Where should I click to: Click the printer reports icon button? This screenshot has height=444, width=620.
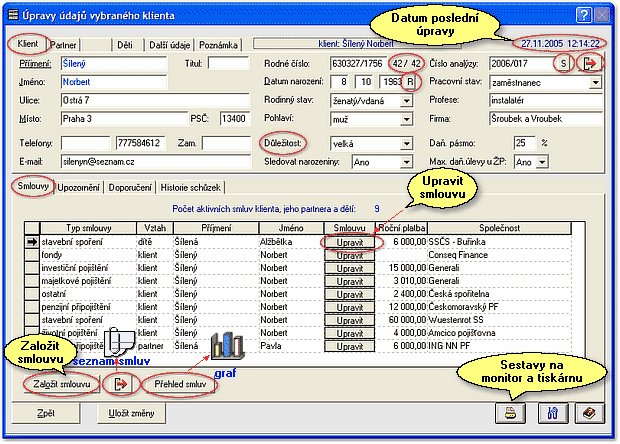tap(510, 412)
